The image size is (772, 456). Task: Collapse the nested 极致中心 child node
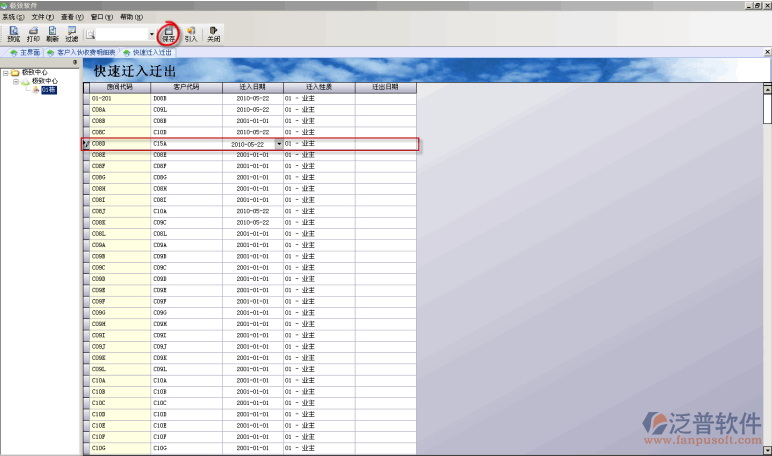click(15, 81)
